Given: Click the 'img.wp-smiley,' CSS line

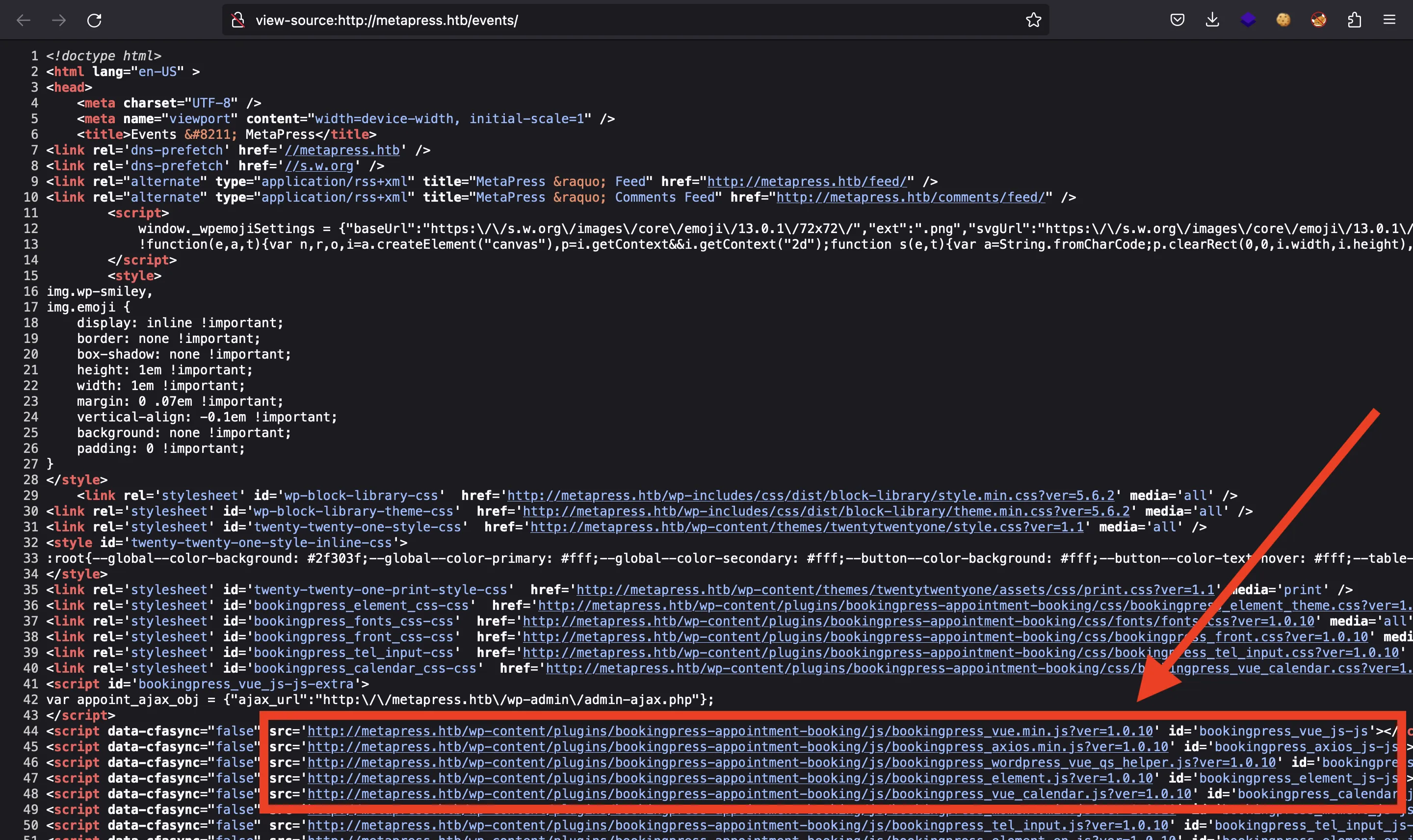Looking at the screenshot, I should 100,291.
